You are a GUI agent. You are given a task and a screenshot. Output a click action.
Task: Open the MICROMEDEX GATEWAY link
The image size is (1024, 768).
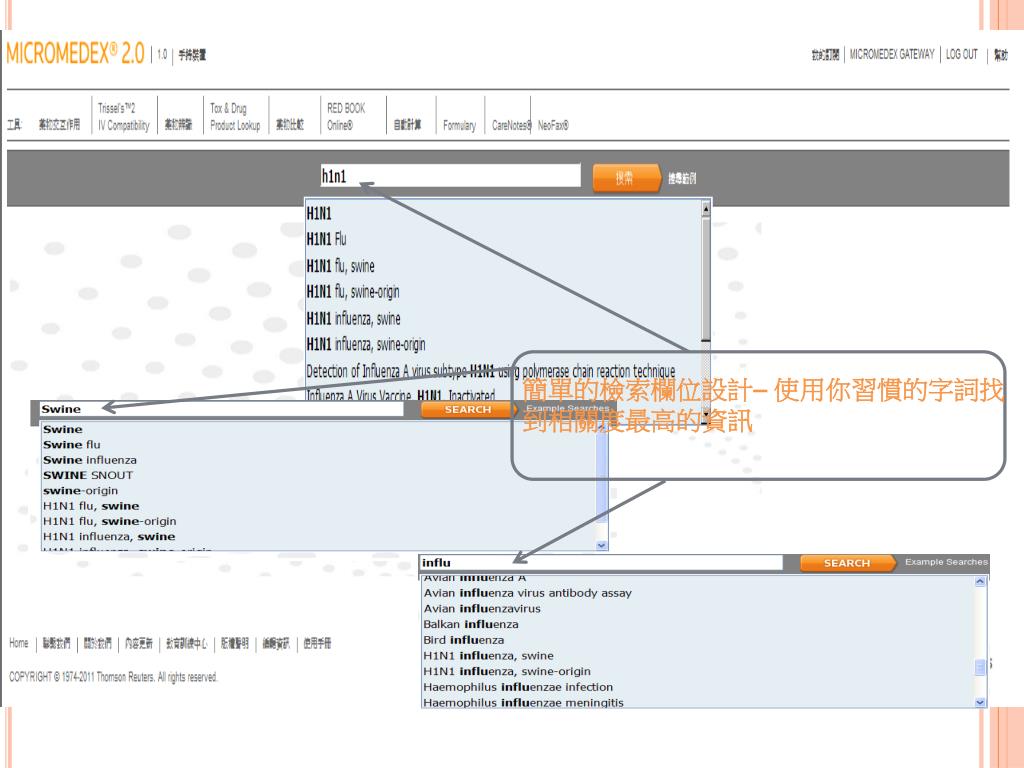tap(891, 54)
